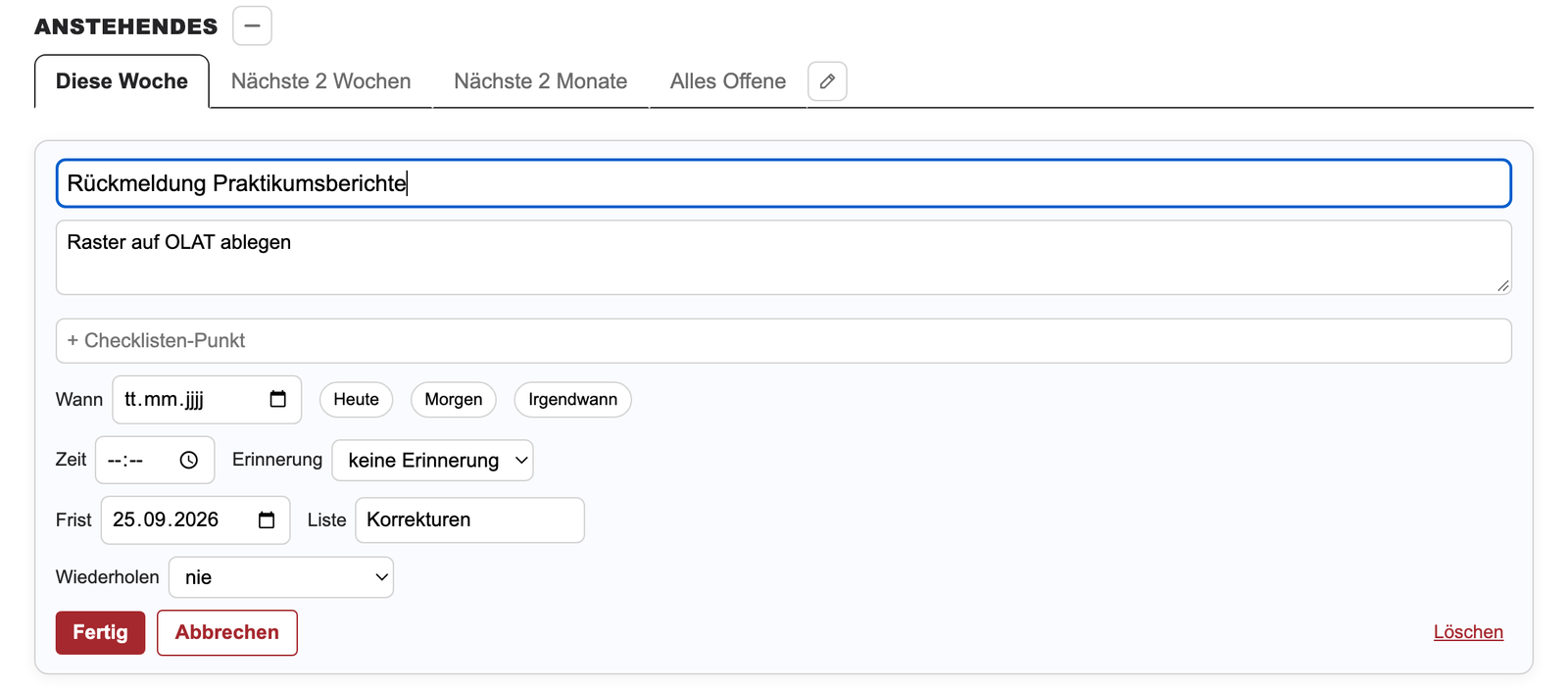Screen dimensions: 1568x691
Task: Show the Alles Offene tab
Action: (727, 81)
